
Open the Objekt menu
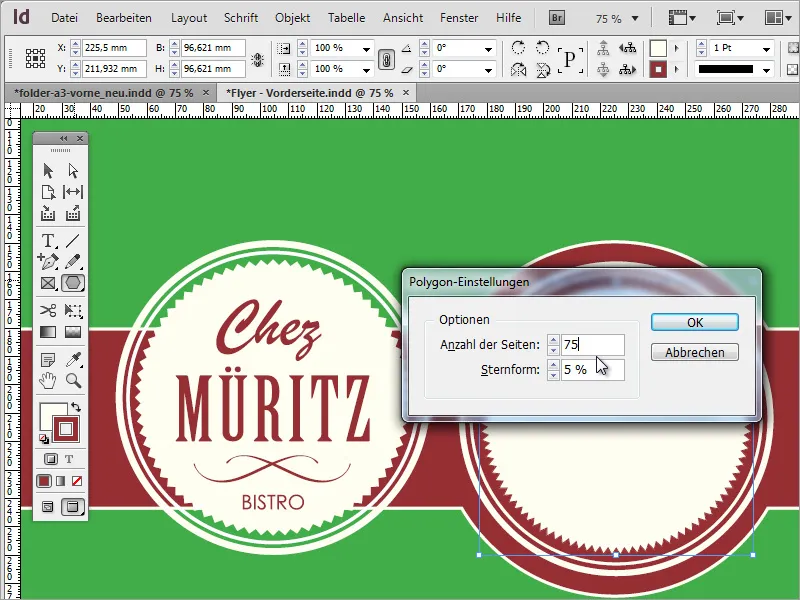point(292,17)
